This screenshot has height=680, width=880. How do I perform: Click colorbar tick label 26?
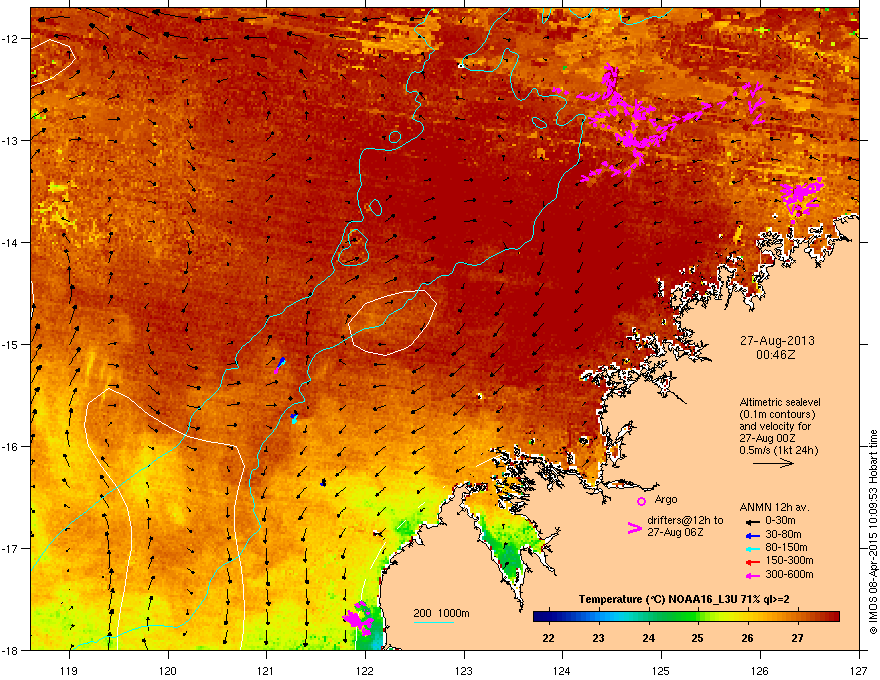[x=747, y=638]
